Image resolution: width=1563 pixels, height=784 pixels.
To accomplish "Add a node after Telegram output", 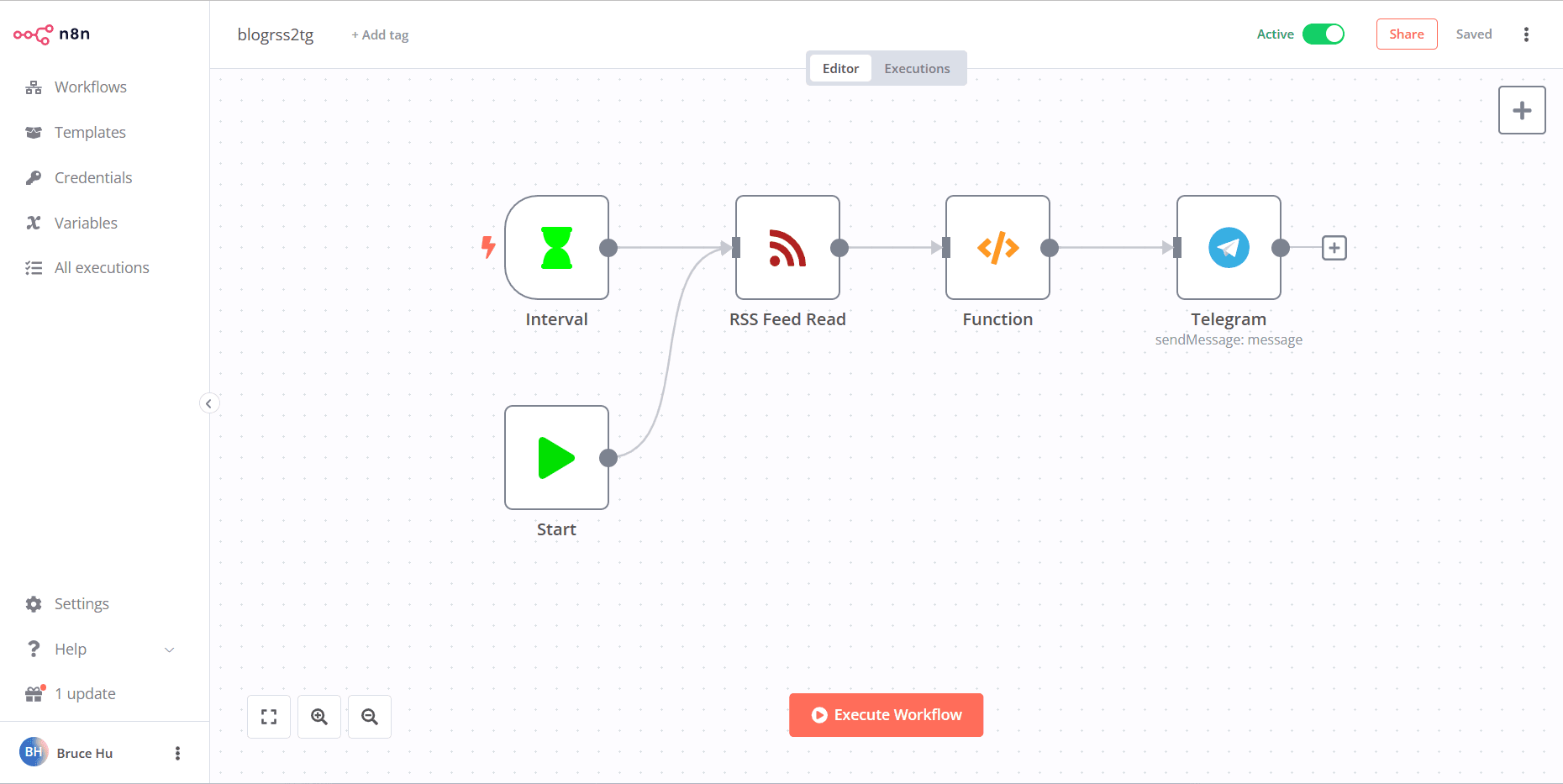I will pos(1334,248).
